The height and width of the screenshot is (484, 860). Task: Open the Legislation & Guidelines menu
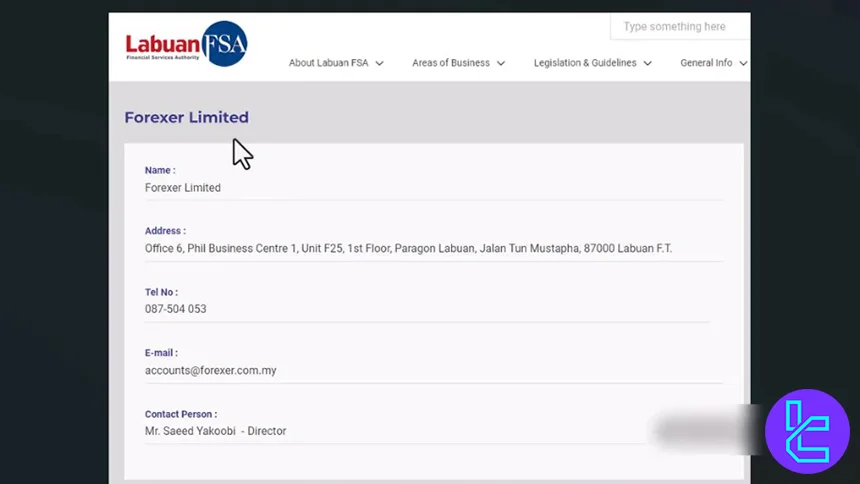coord(585,63)
